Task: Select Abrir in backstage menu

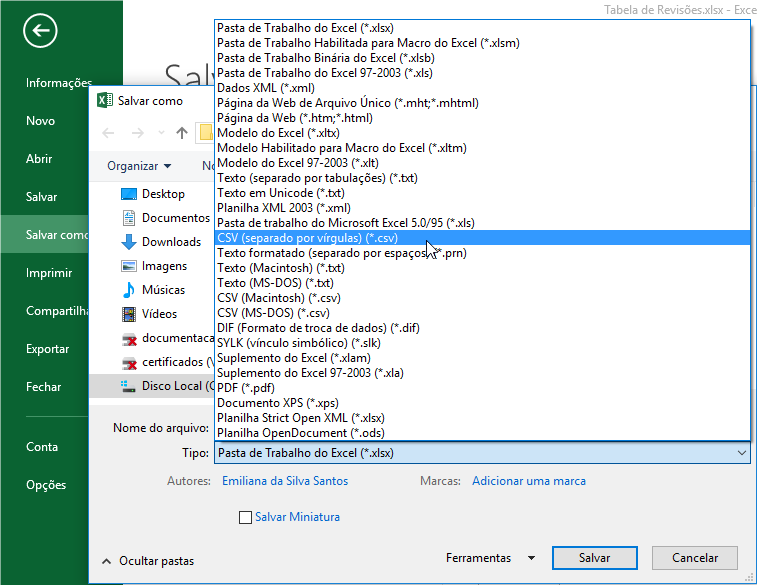Action: coord(39,159)
